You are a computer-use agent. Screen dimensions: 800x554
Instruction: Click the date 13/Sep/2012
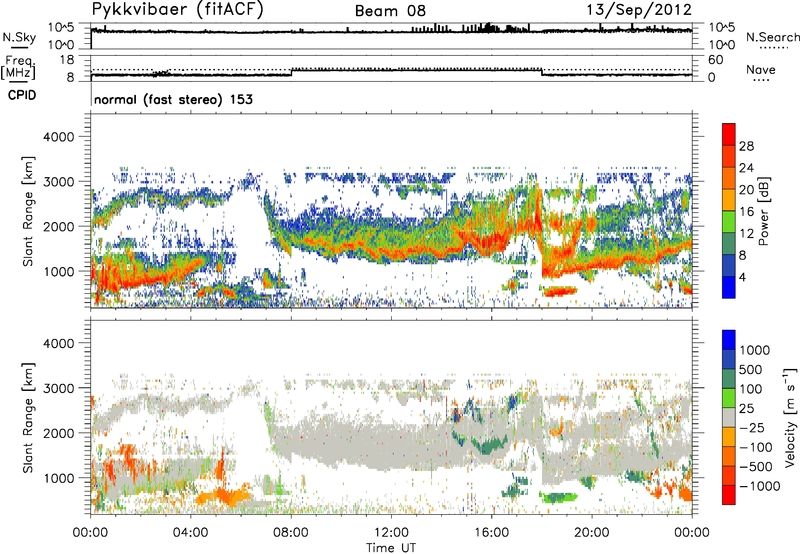639,10
